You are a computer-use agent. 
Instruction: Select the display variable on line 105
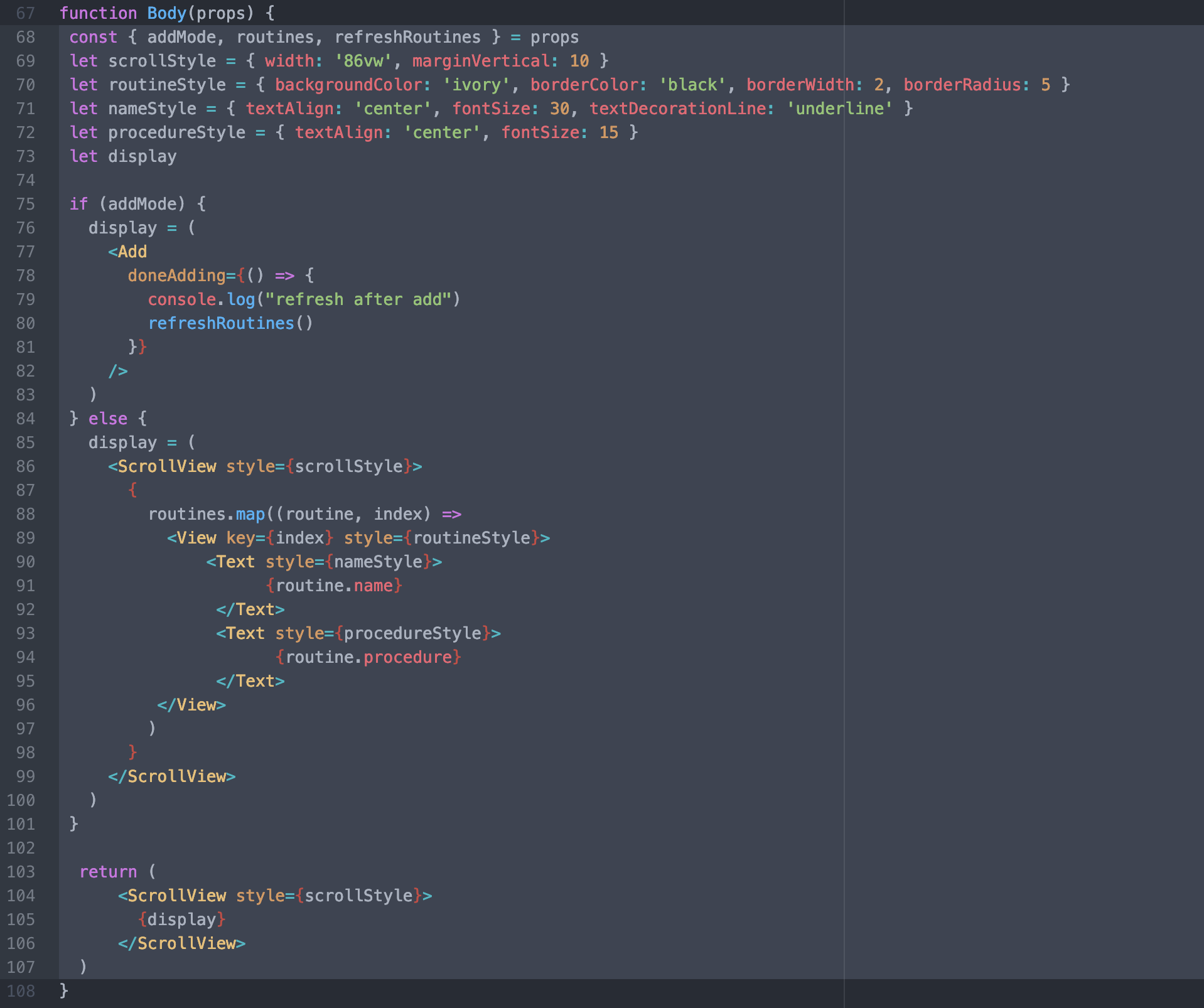click(x=182, y=920)
